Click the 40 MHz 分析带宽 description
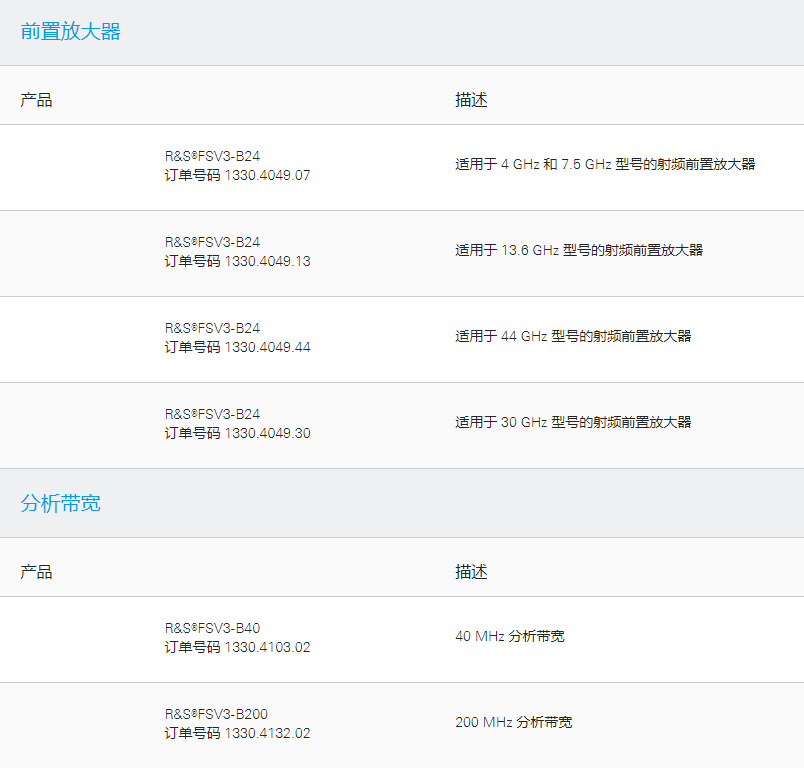This screenshot has width=804, height=768. coord(508,636)
